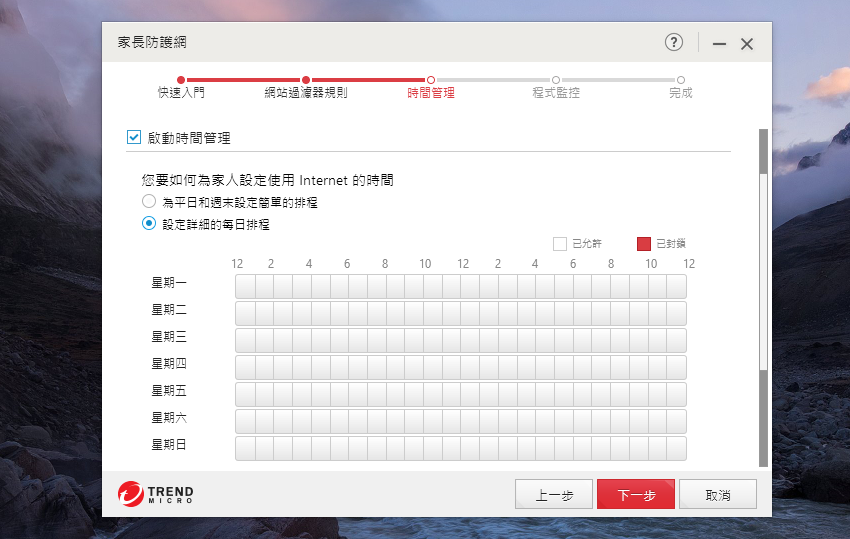This screenshot has height=539, width=850.
Task: Block the first hour cell for 星期日
Action: click(x=246, y=448)
